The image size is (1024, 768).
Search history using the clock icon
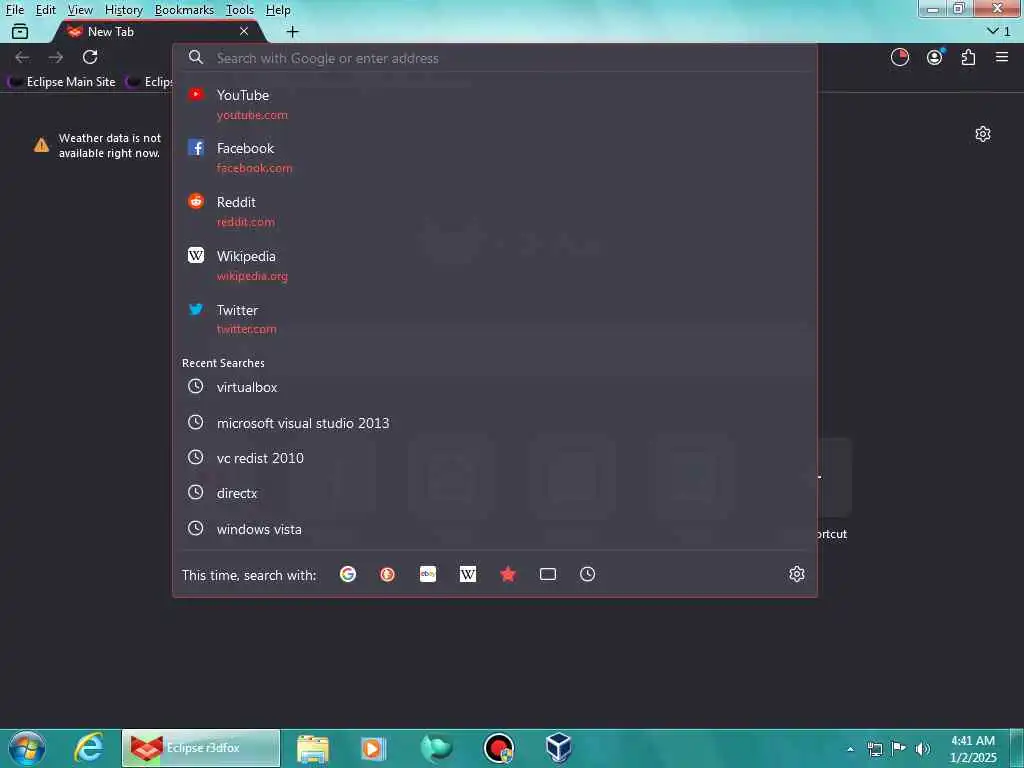[x=588, y=574]
